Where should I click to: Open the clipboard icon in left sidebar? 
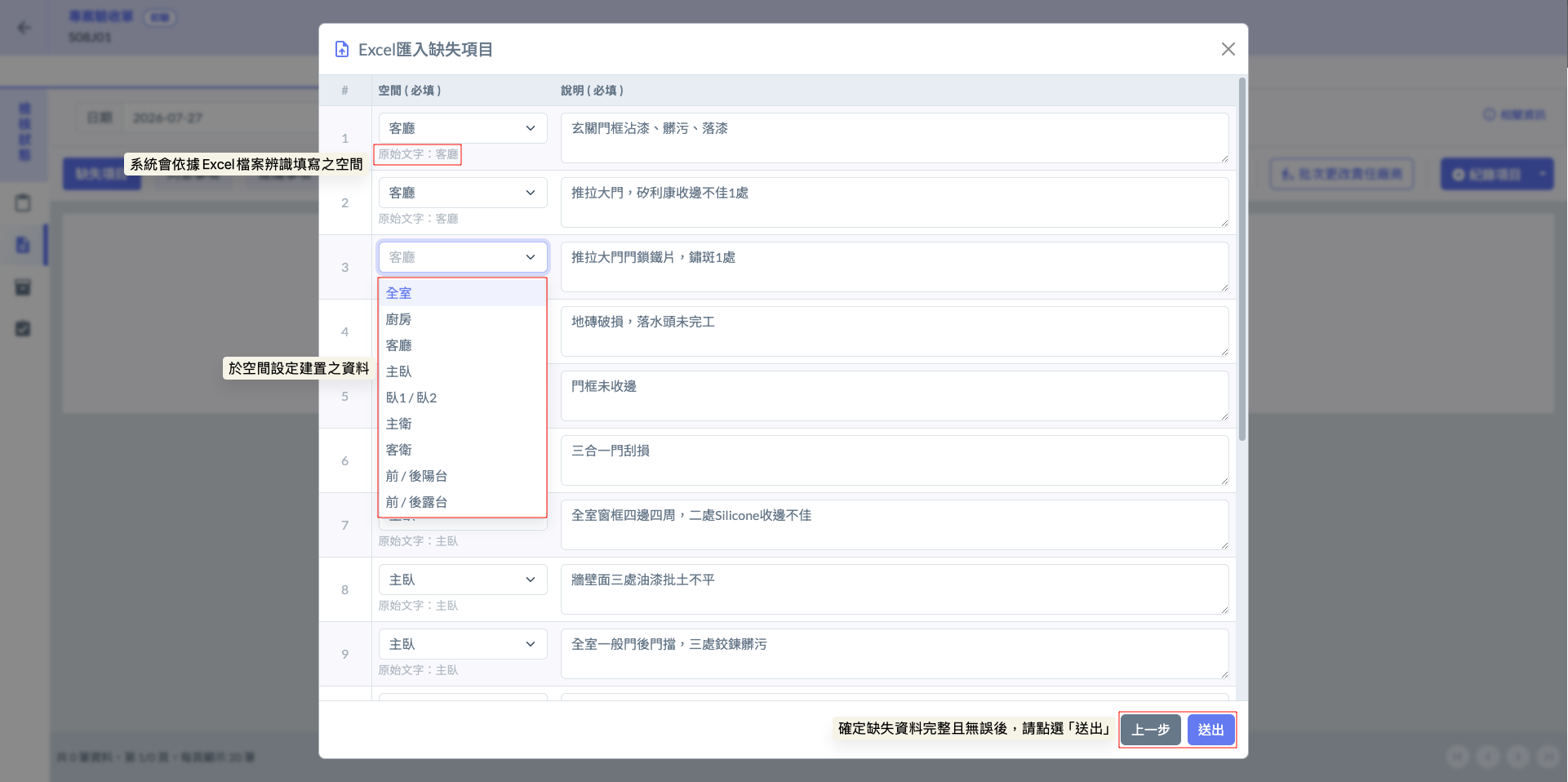click(23, 202)
